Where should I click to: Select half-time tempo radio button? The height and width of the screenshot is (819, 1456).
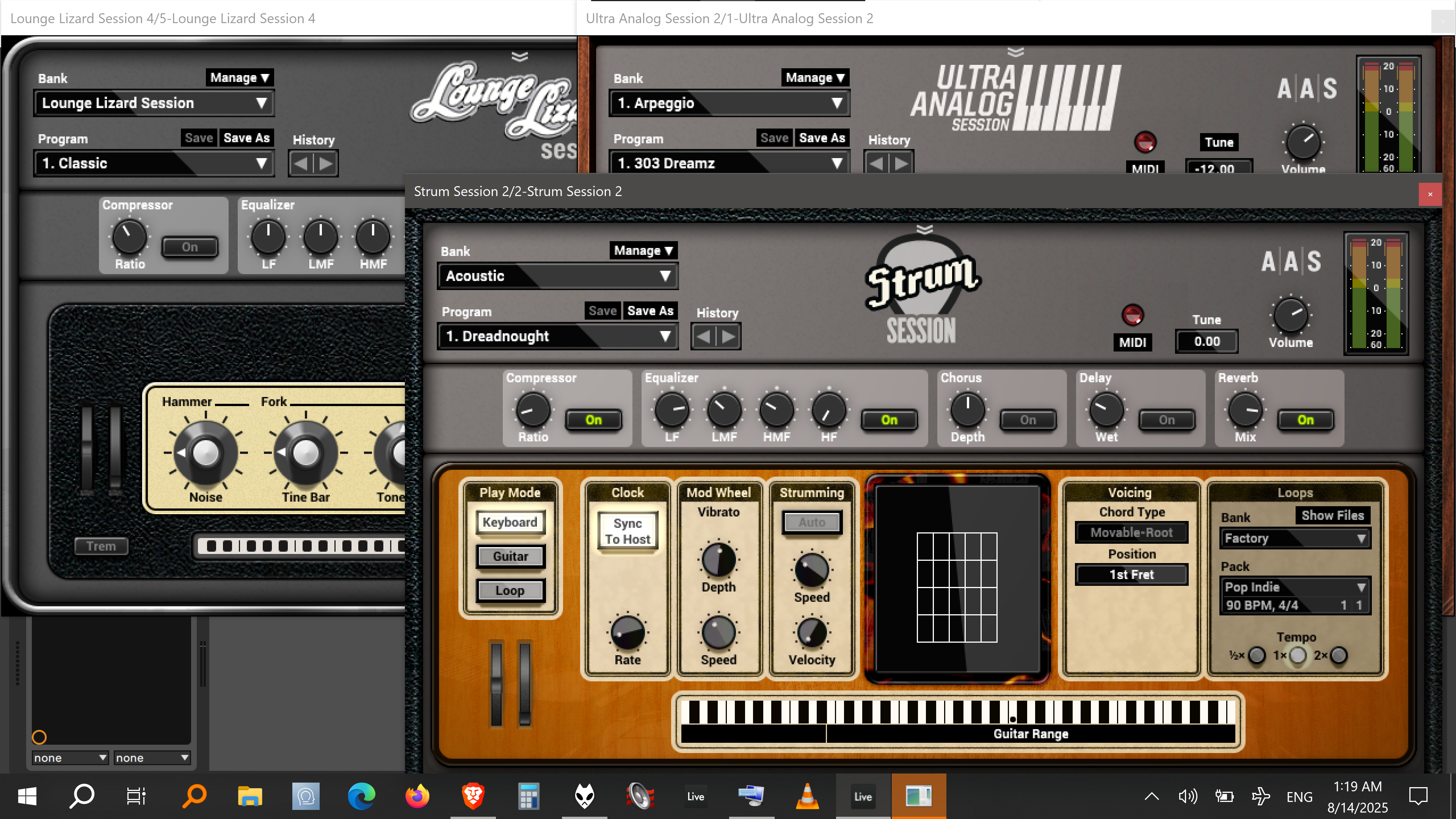coord(1257,656)
